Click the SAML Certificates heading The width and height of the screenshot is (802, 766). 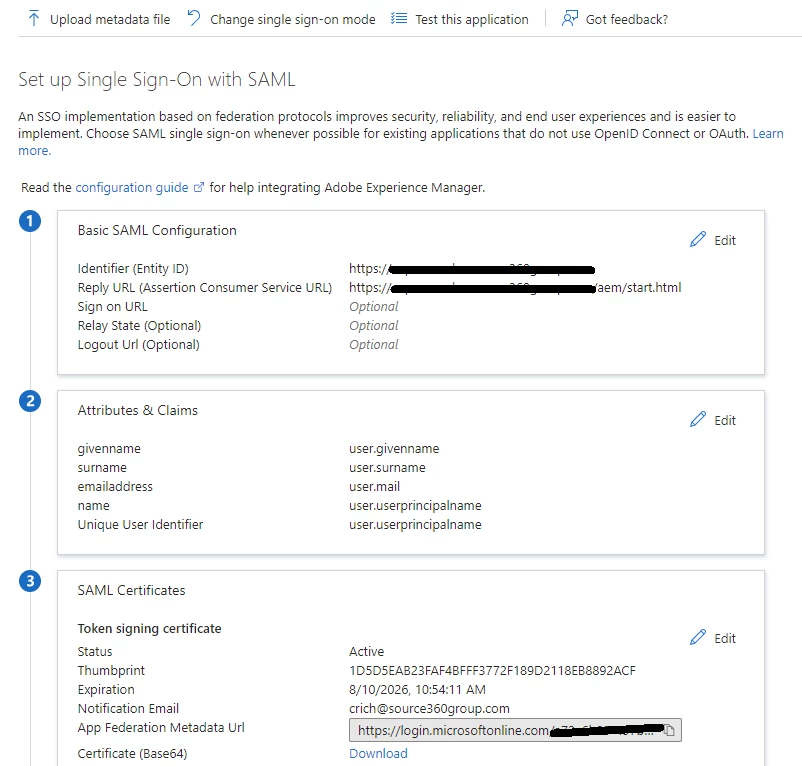point(131,590)
